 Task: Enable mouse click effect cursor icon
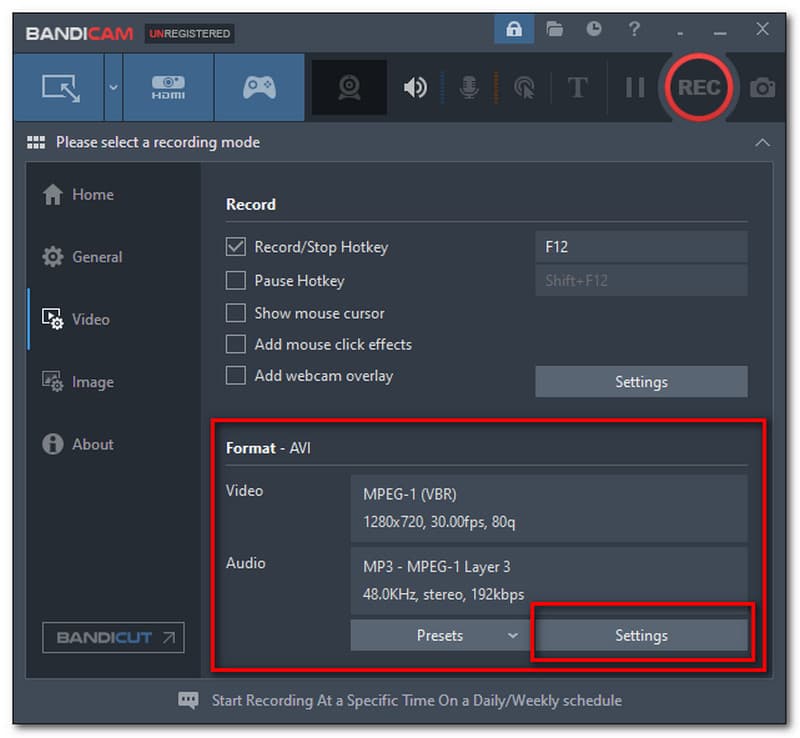[523, 88]
